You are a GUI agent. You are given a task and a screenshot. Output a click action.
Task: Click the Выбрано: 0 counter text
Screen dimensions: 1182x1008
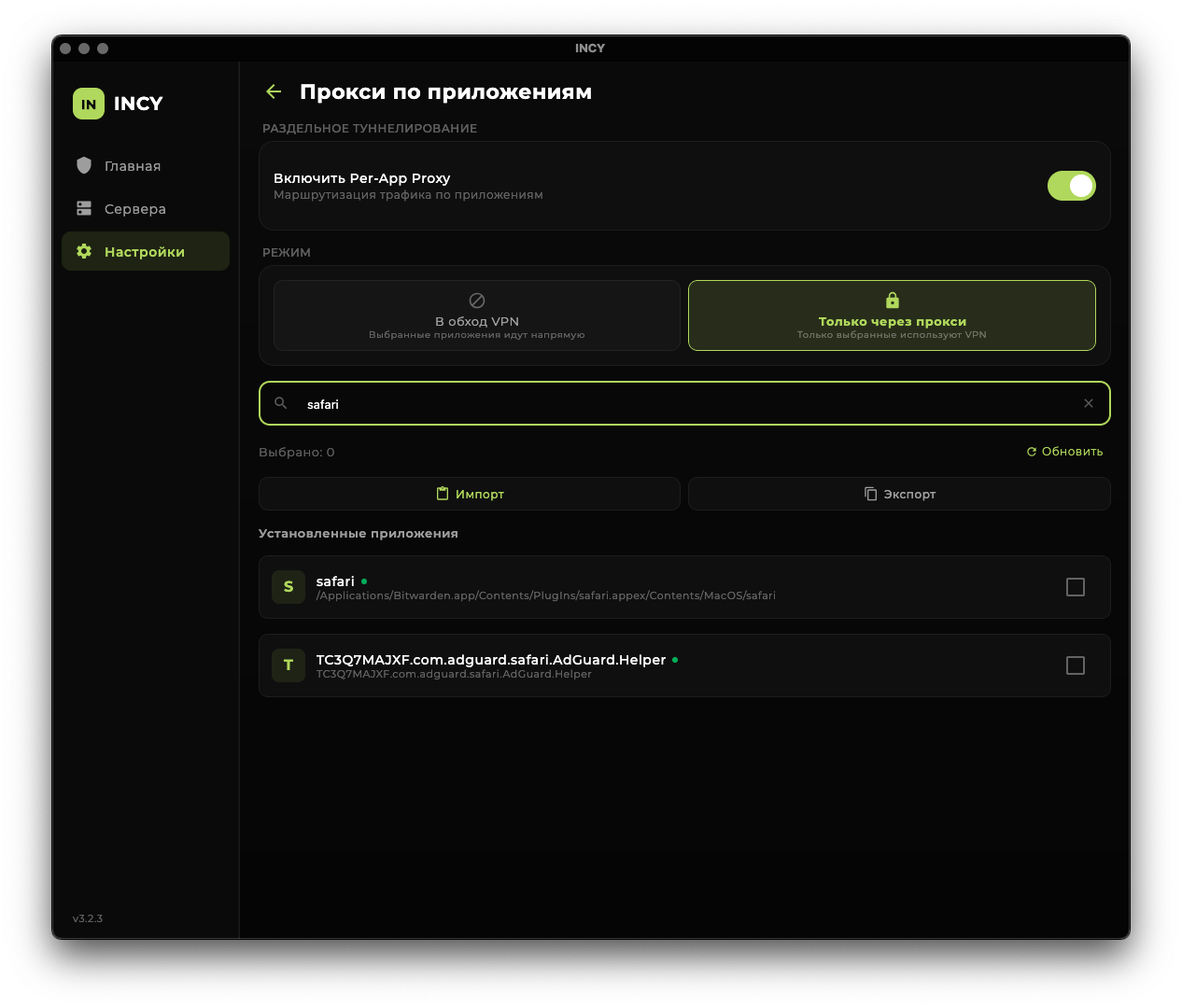[x=297, y=452]
